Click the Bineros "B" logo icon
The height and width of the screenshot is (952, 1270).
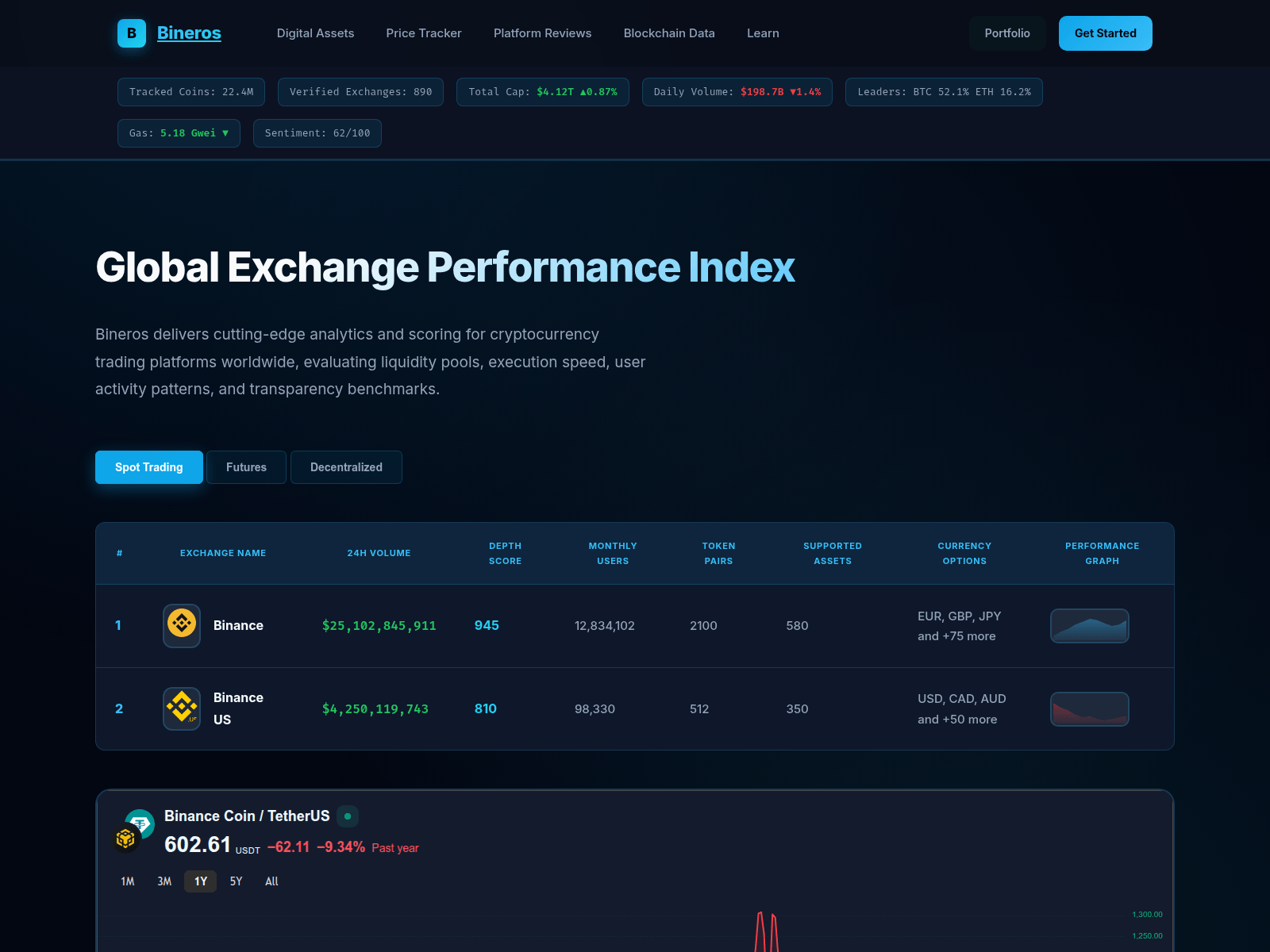point(131,33)
